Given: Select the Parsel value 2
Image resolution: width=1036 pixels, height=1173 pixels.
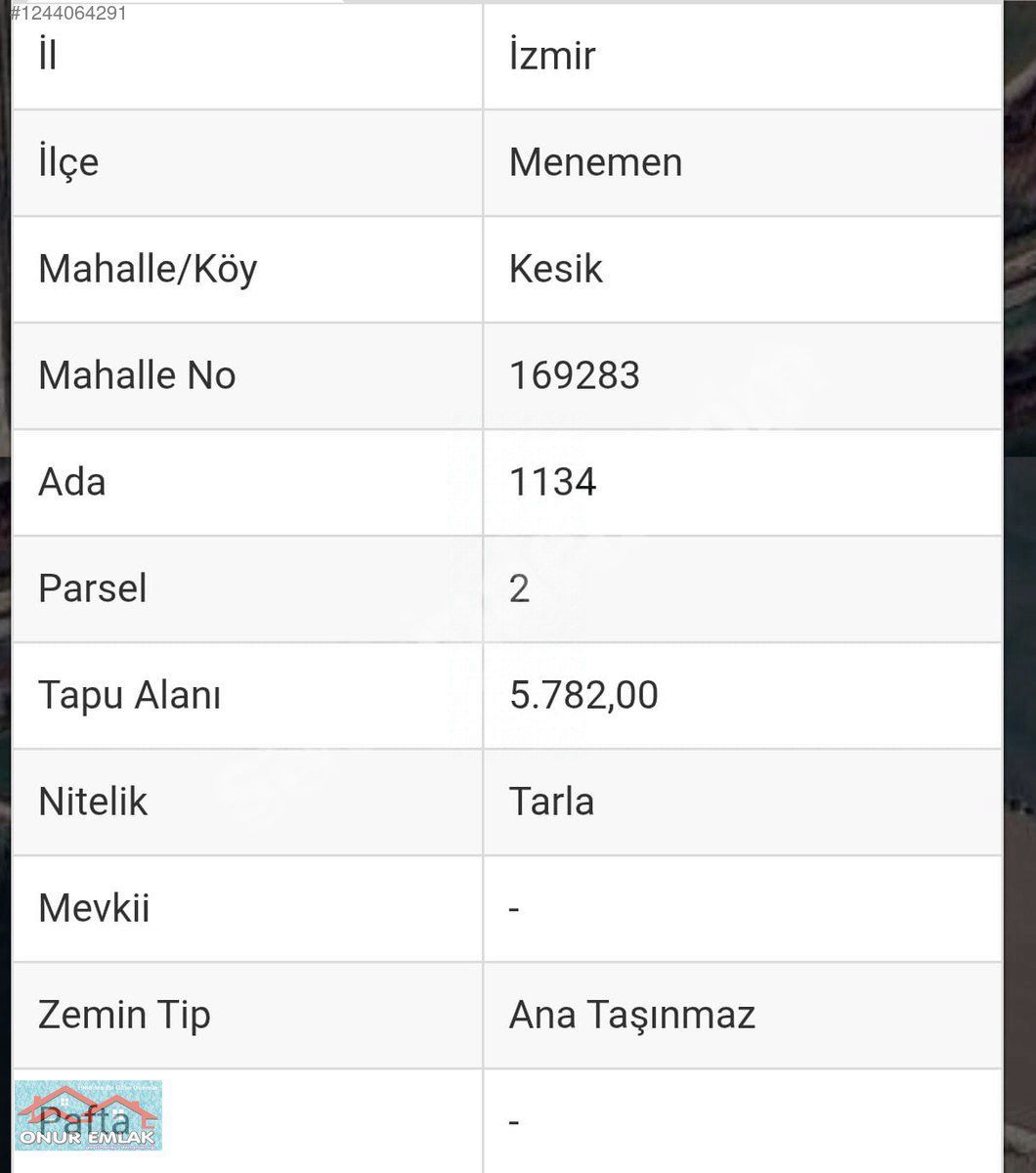Looking at the screenshot, I should point(519,588).
